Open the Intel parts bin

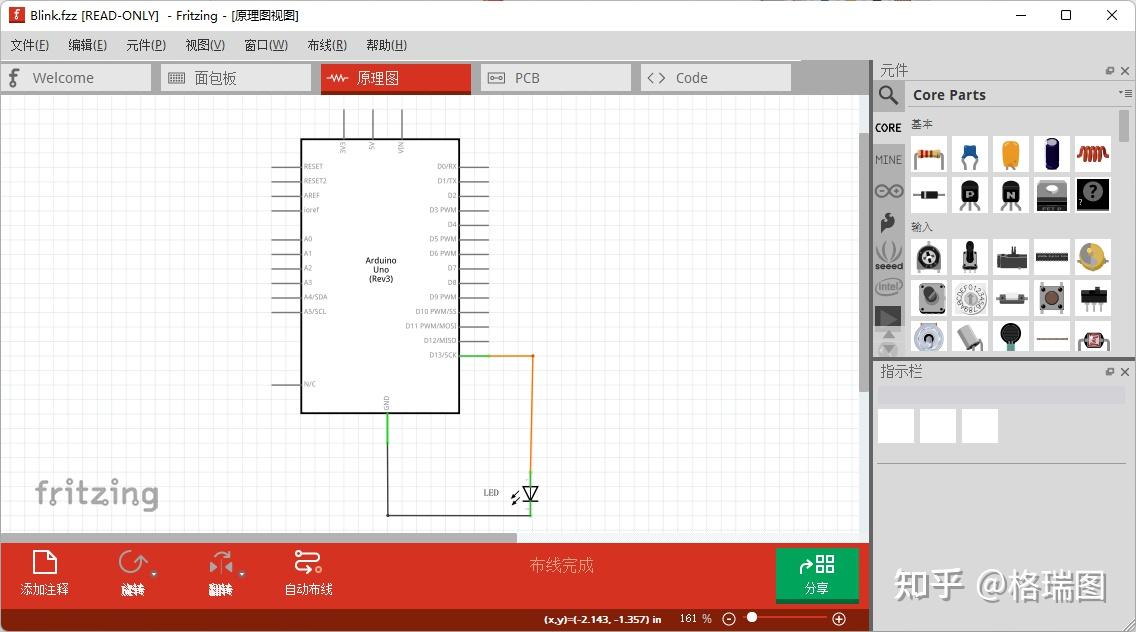888,287
